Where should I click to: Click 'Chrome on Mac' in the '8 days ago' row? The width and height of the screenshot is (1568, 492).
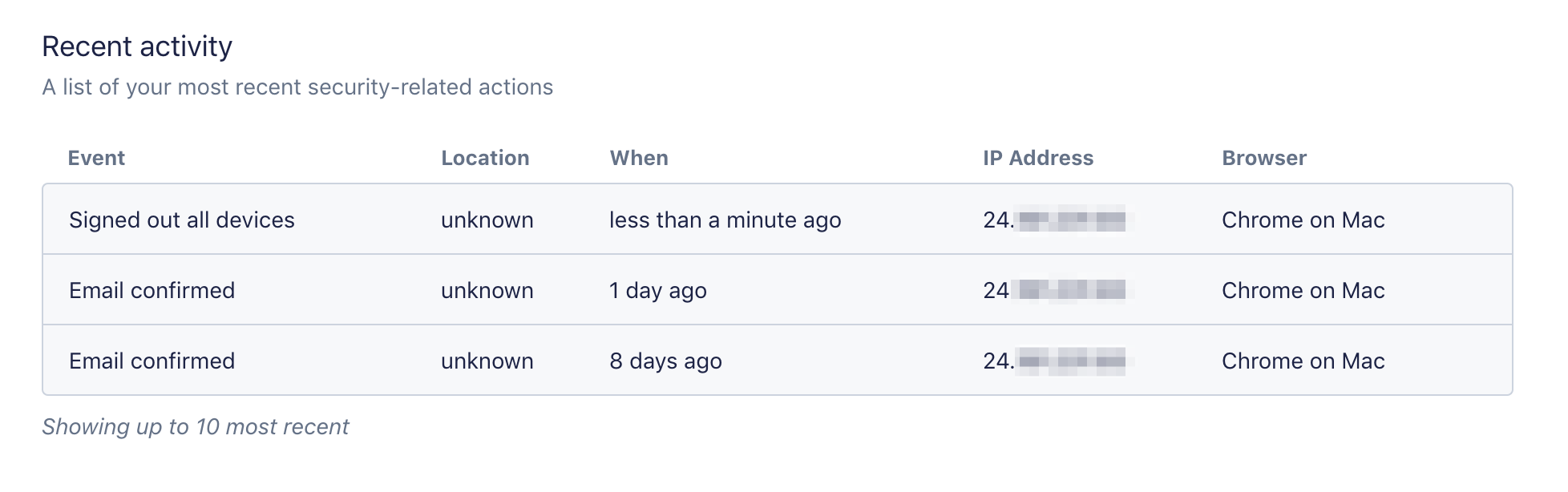1303,361
